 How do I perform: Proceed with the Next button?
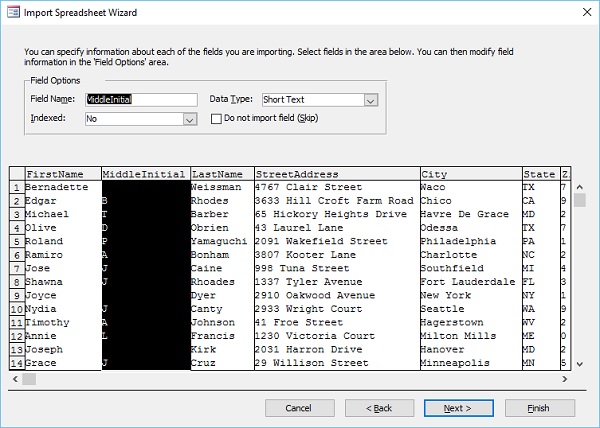[x=457, y=408]
